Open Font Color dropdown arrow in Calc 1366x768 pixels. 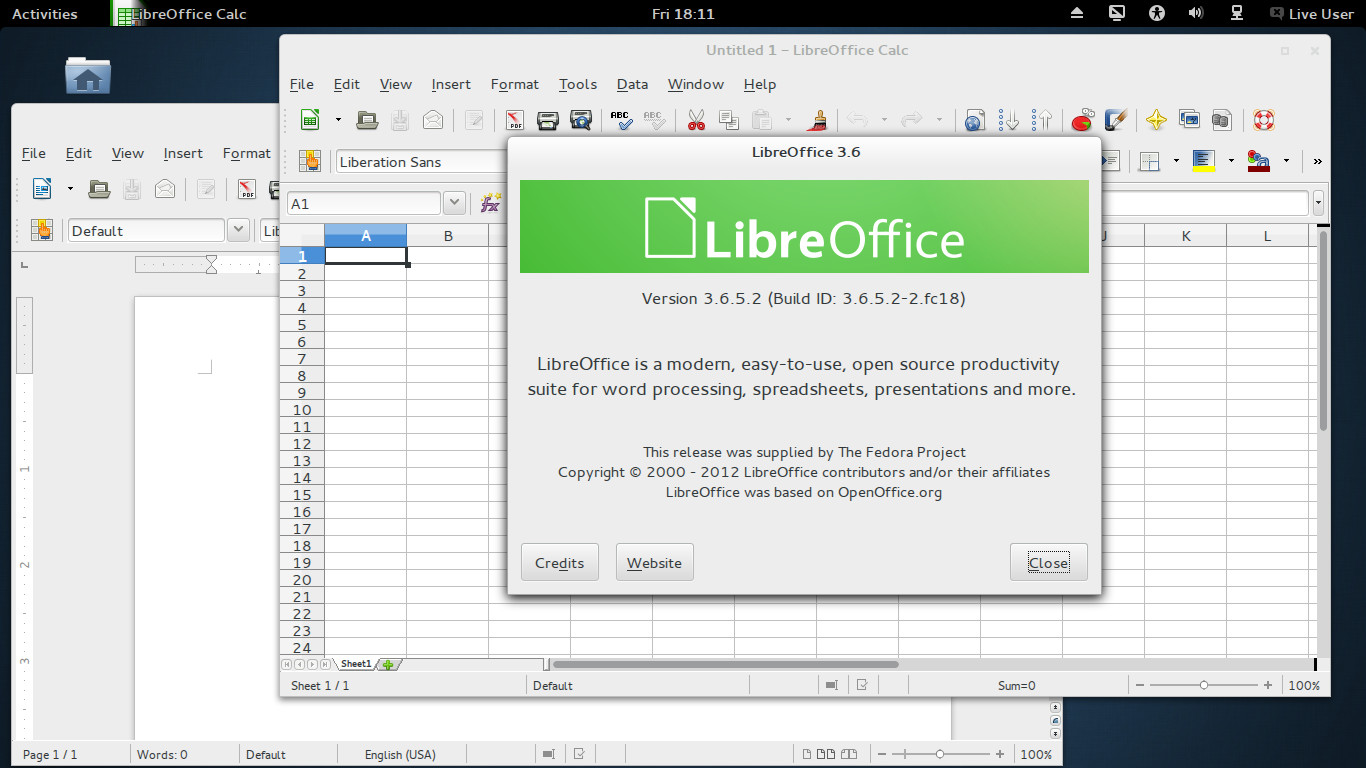point(1286,161)
